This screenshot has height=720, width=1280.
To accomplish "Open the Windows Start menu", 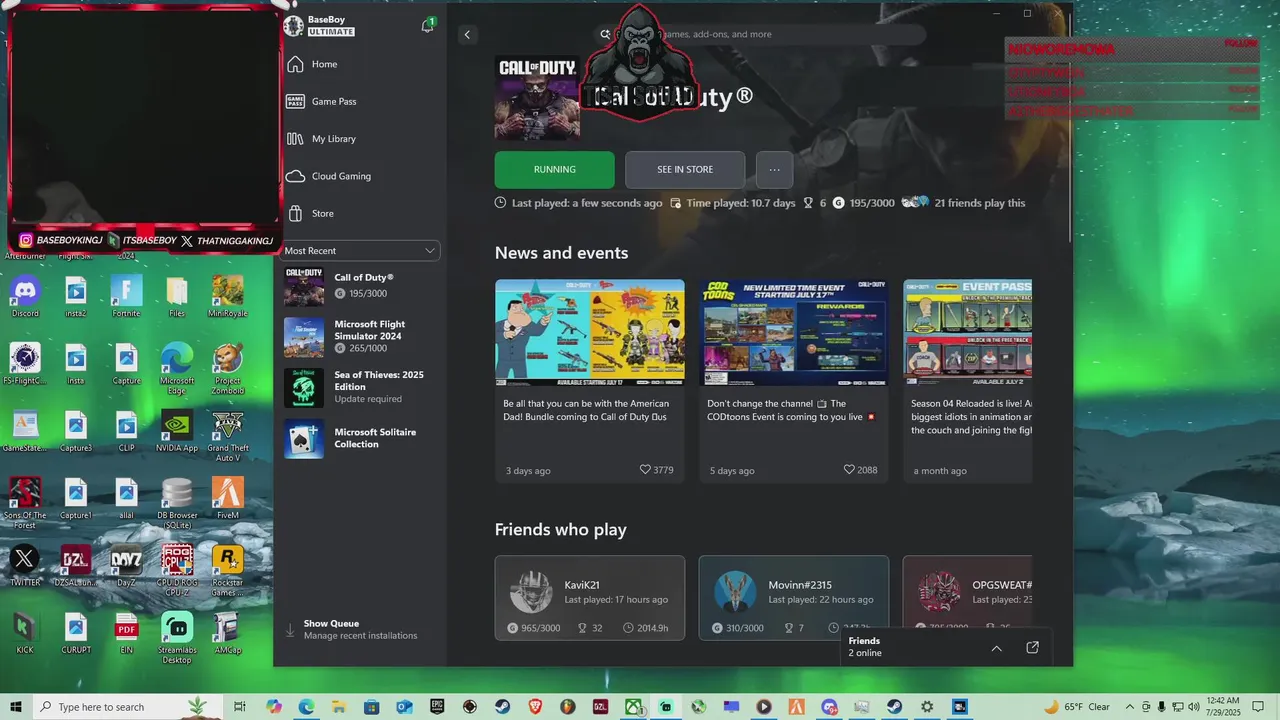I will click(x=15, y=707).
